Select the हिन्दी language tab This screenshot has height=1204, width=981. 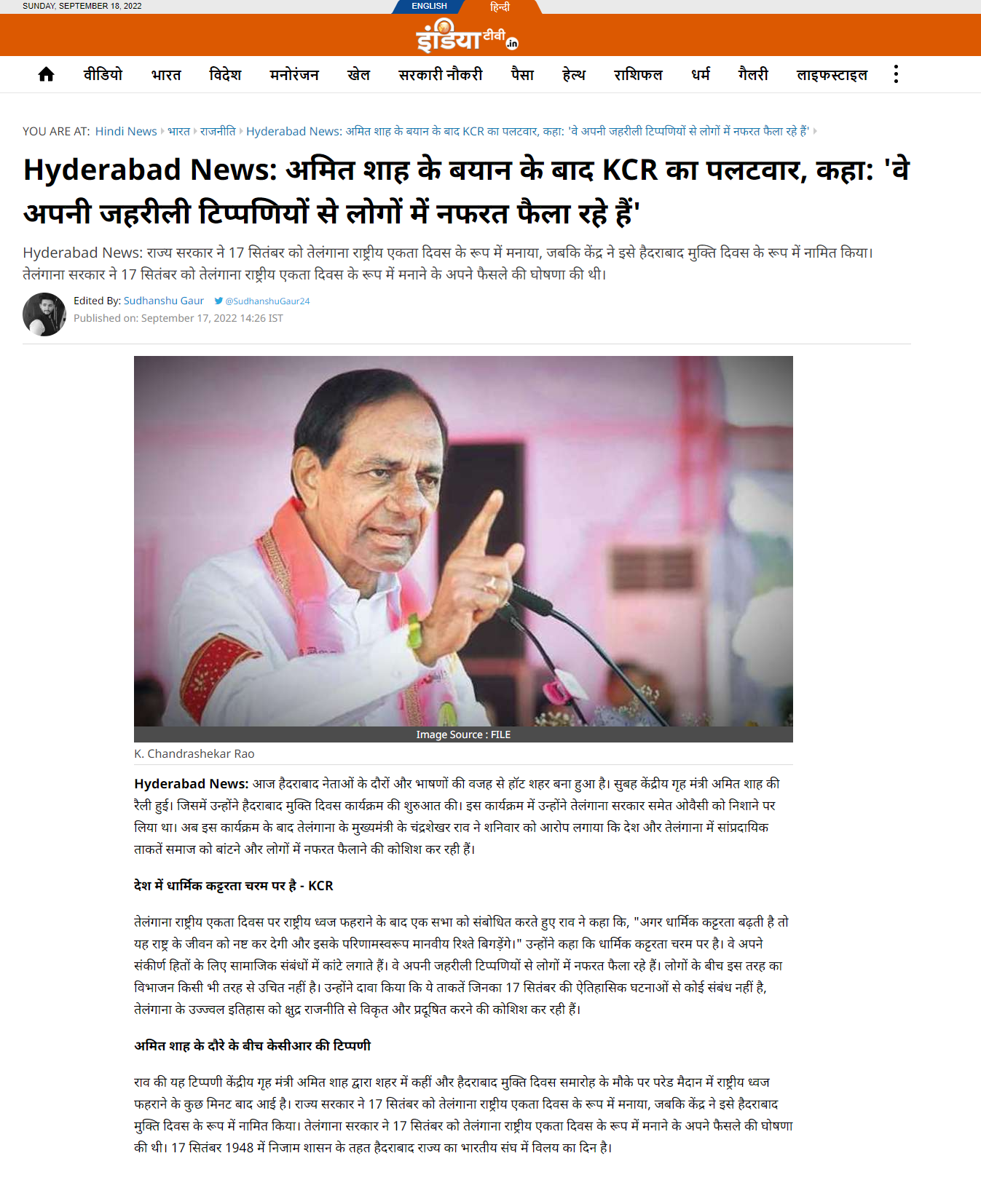pyautogui.click(x=500, y=7)
